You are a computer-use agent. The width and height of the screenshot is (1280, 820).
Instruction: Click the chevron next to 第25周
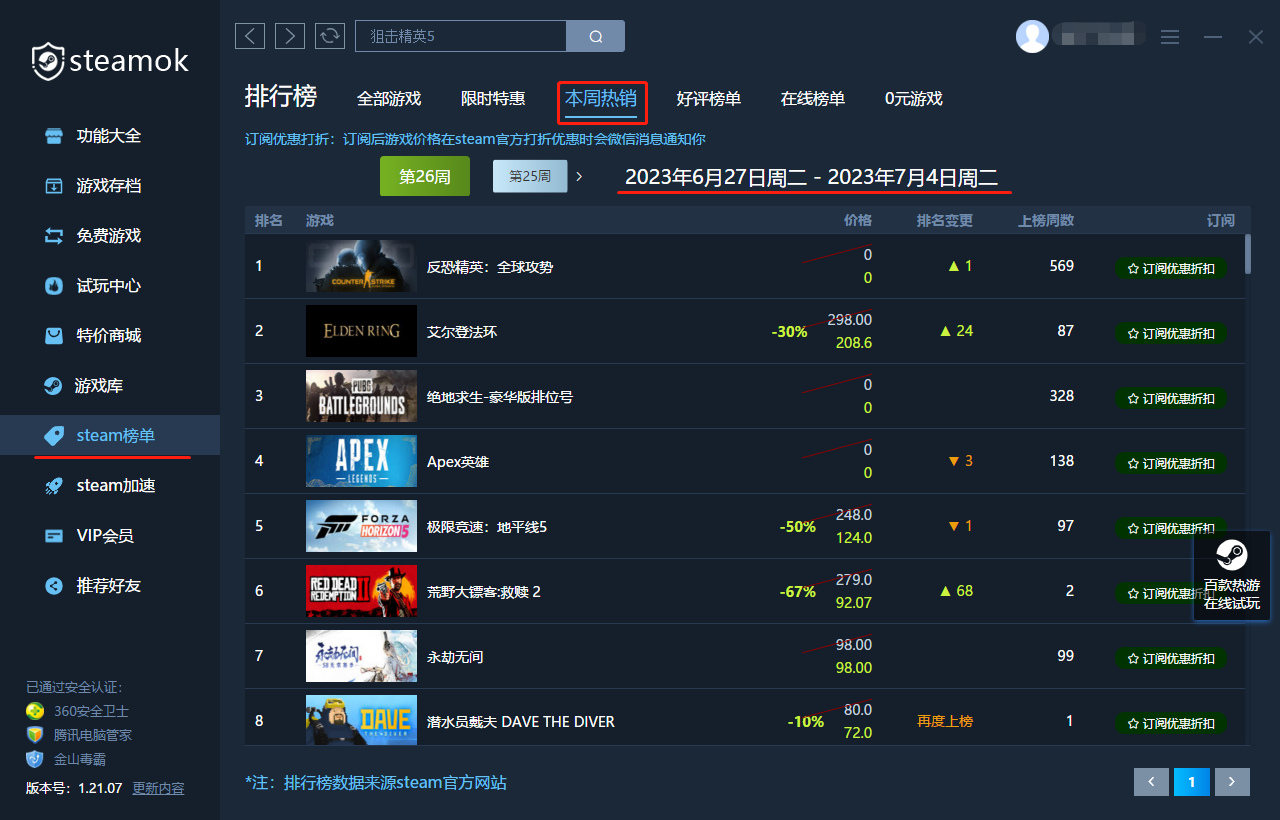click(x=579, y=176)
